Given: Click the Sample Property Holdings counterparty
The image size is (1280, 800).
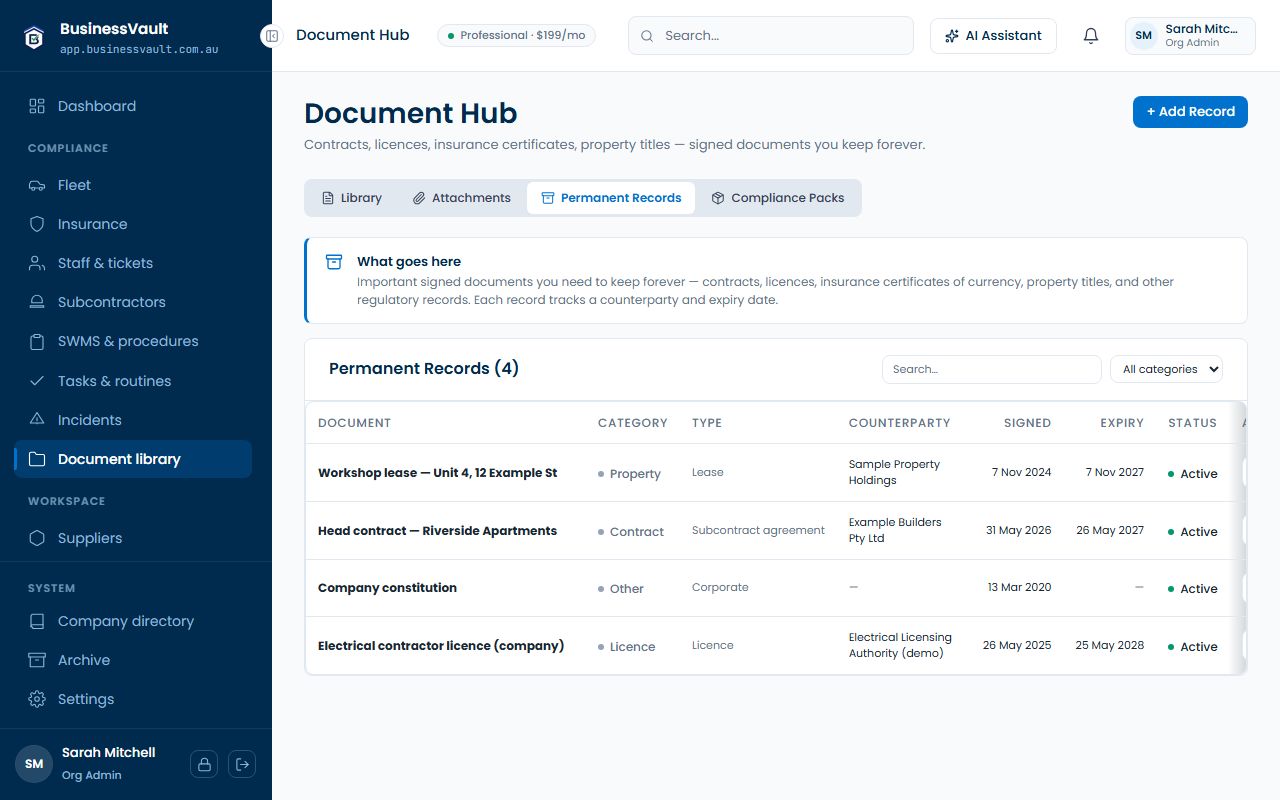Looking at the screenshot, I should (895, 472).
